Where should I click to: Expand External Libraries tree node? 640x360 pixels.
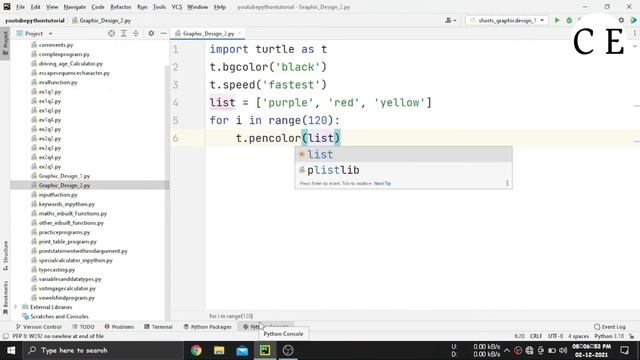click(x=16, y=307)
